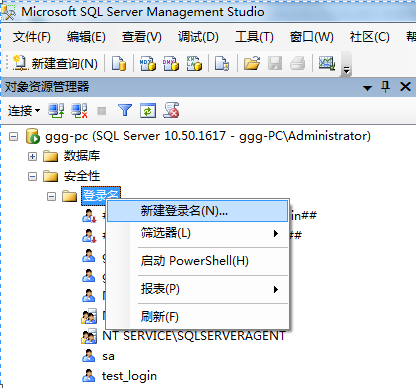416x388 pixels.
Task: Choose 新建登录名(N)... from context menu
Action: pos(197,211)
